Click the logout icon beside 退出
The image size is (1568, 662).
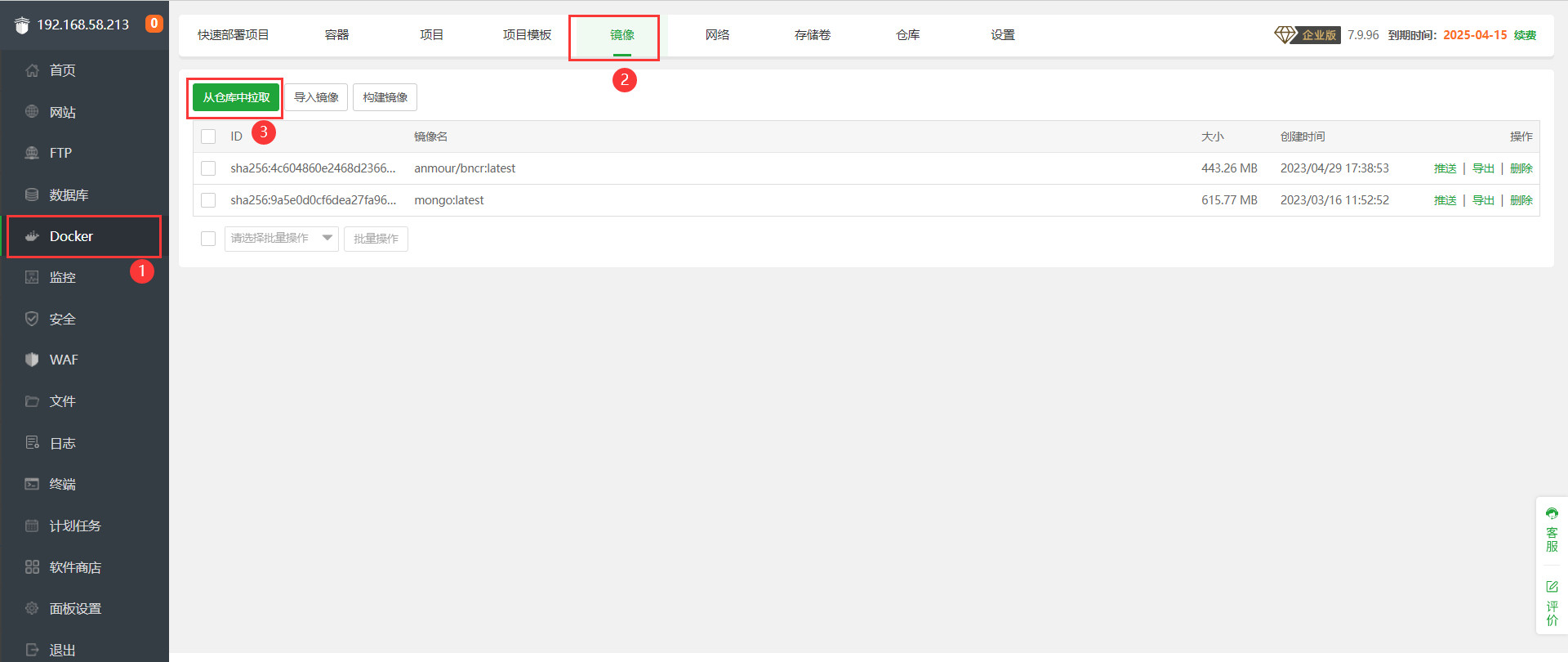click(32, 650)
